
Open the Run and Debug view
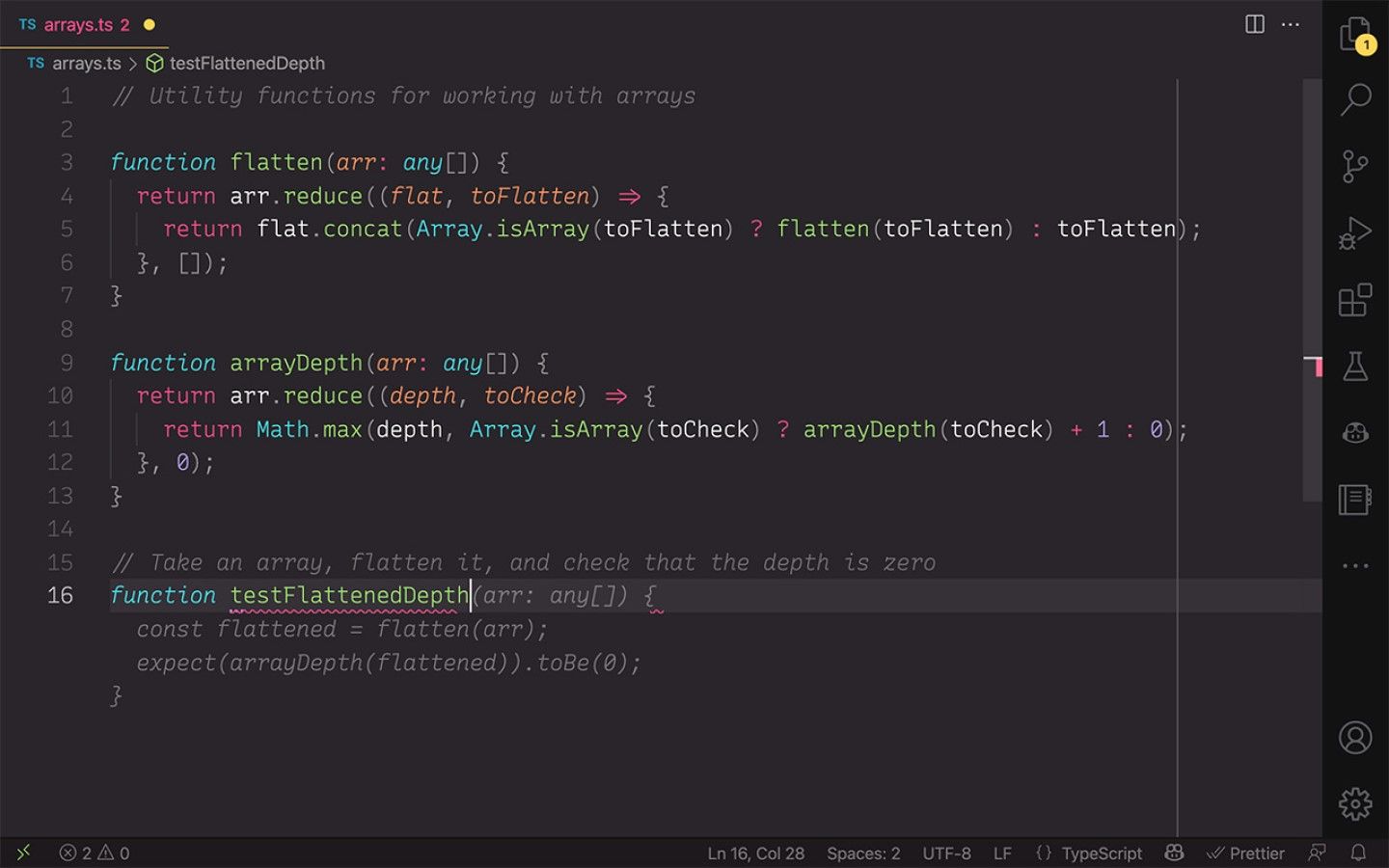[1355, 233]
